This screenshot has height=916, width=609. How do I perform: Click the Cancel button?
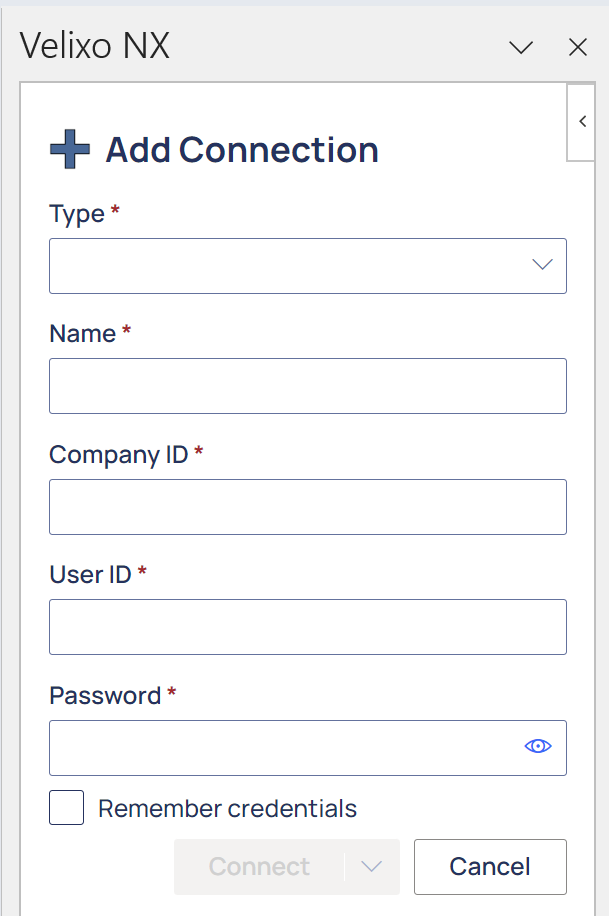click(x=490, y=866)
